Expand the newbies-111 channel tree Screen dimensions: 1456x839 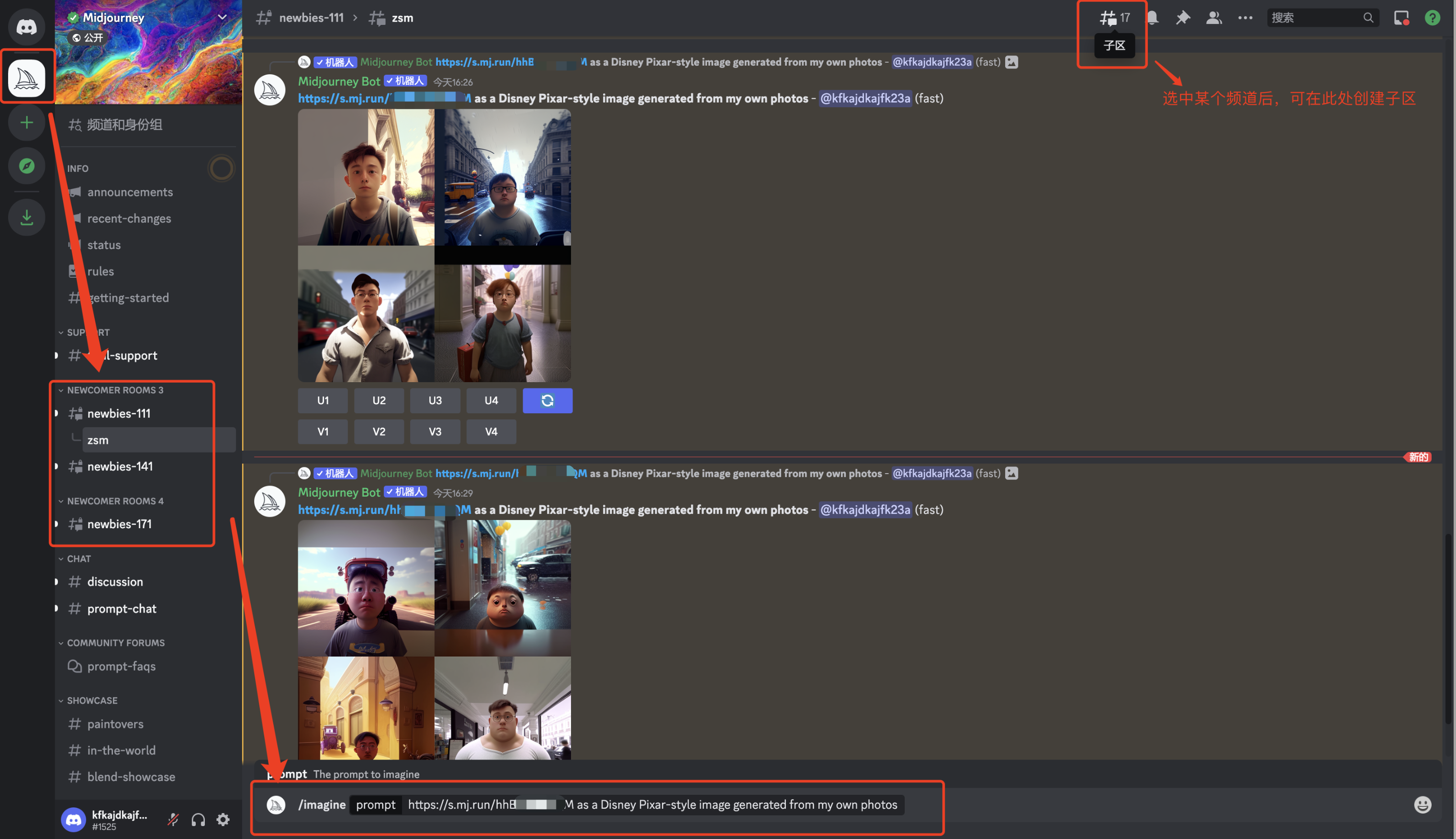pyautogui.click(x=56, y=412)
